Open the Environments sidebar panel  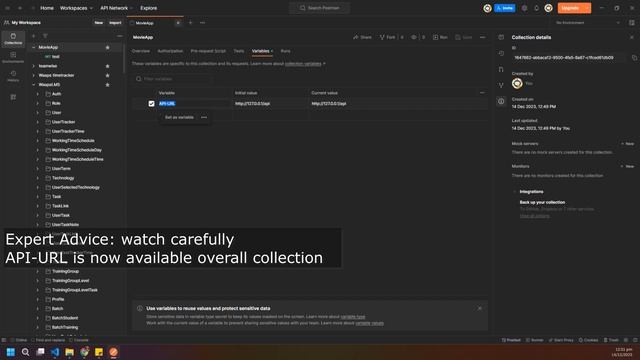click(13, 58)
